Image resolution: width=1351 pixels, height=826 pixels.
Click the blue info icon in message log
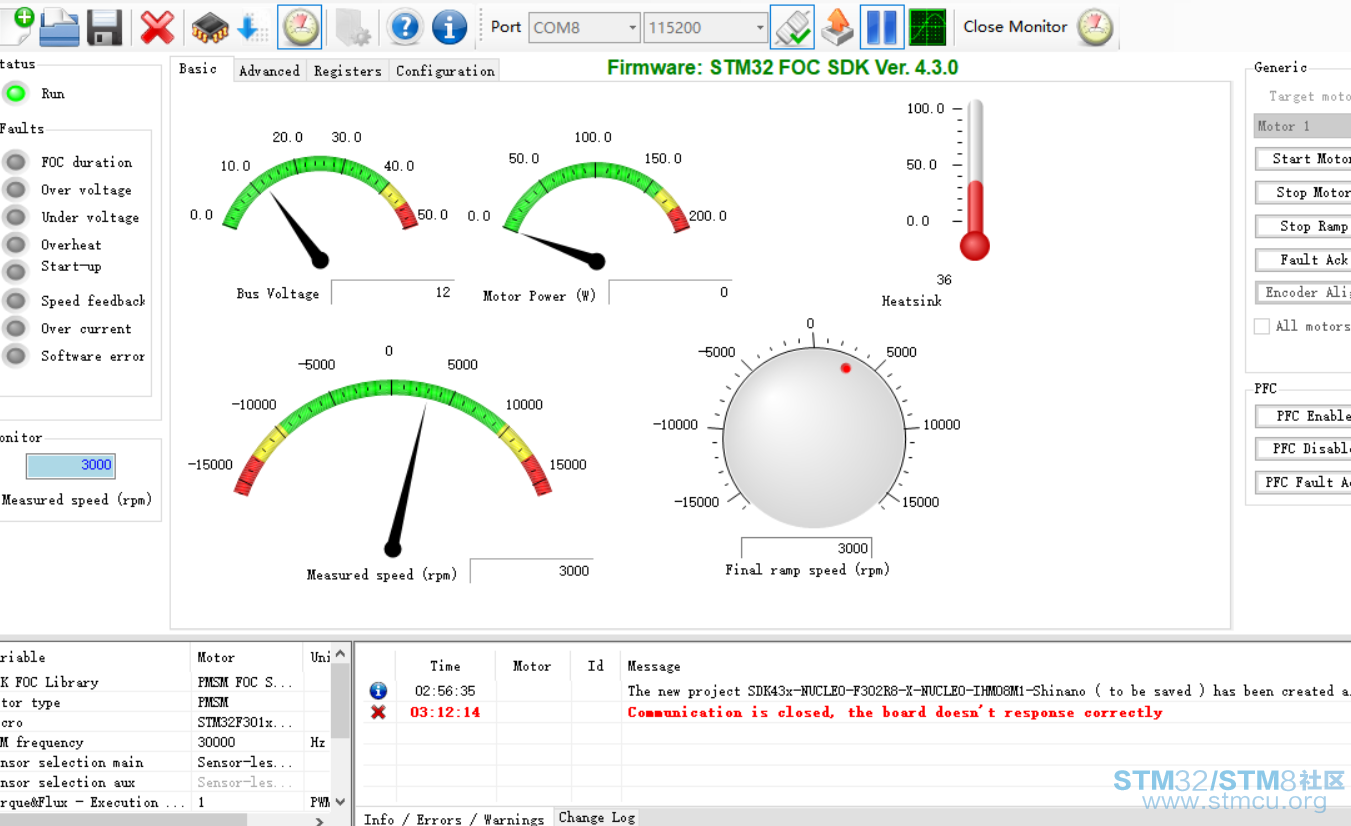click(x=378, y=691)
